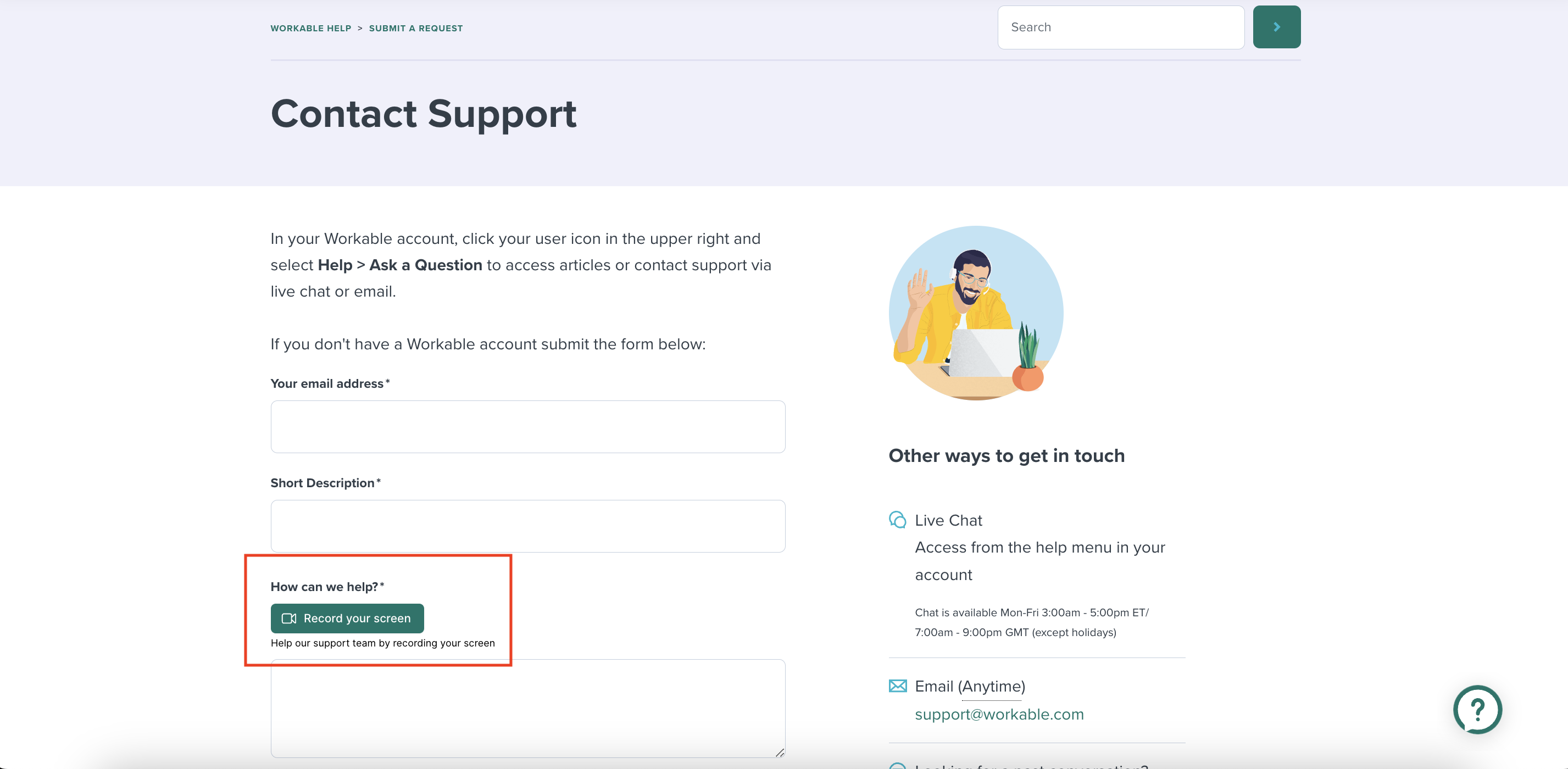Select the Submit a Request breadcrumb
1568x769 pixels.
pos(416,29)
